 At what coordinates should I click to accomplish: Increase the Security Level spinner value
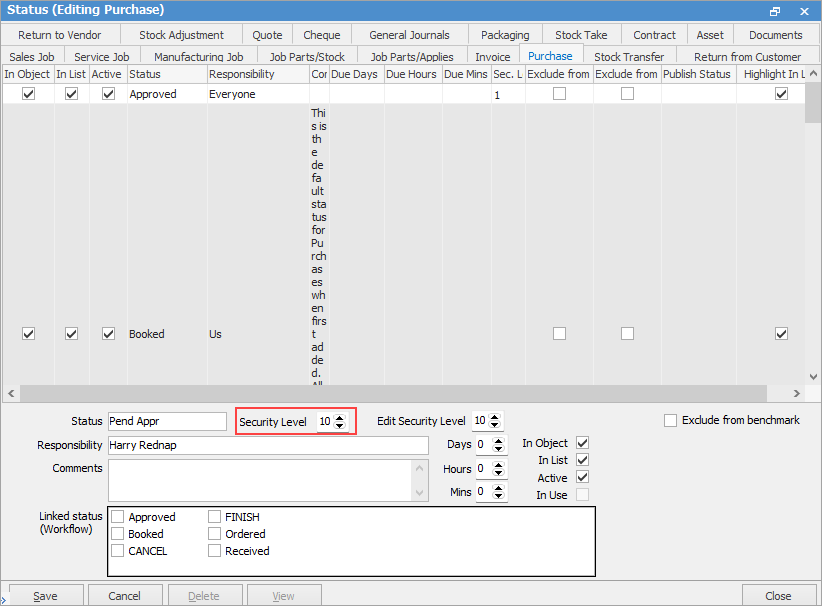[340, 418]
